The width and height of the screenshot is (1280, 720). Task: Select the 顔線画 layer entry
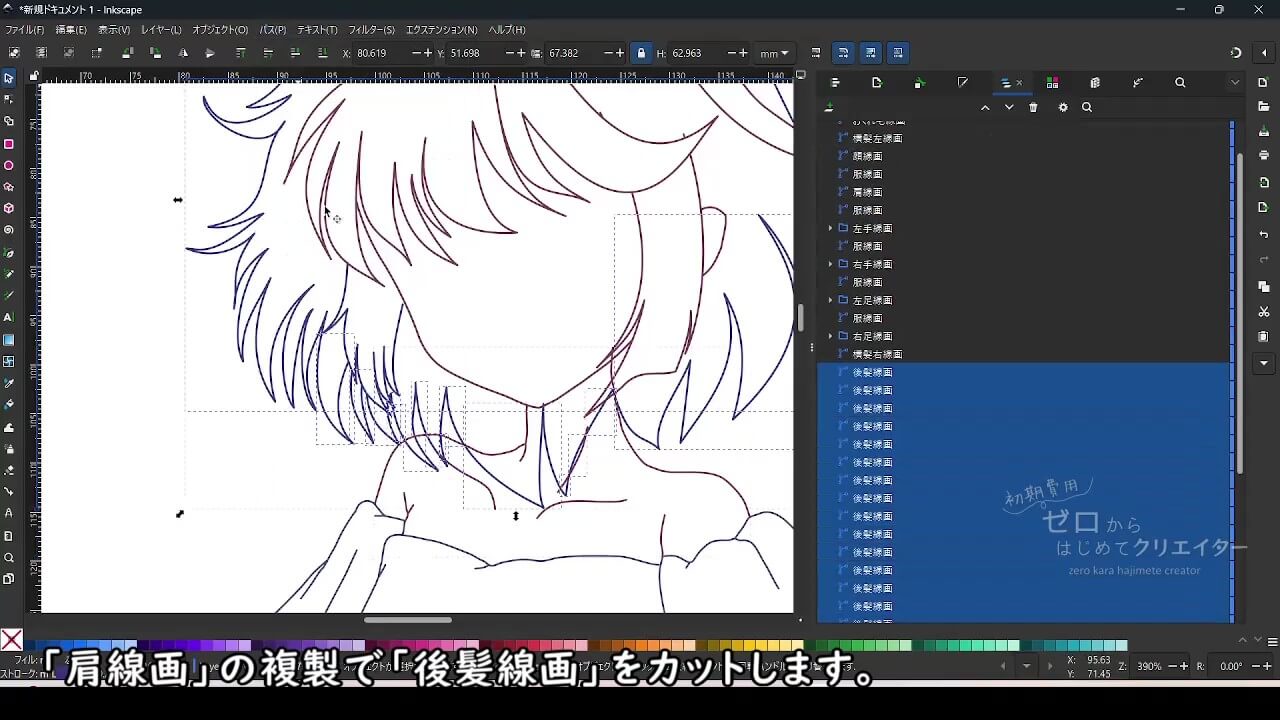(x=867, y=157)
